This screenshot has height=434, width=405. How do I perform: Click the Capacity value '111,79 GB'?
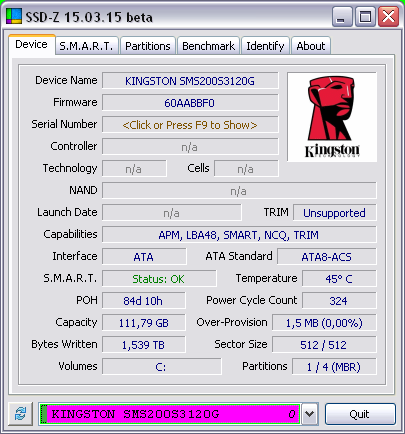144,323
